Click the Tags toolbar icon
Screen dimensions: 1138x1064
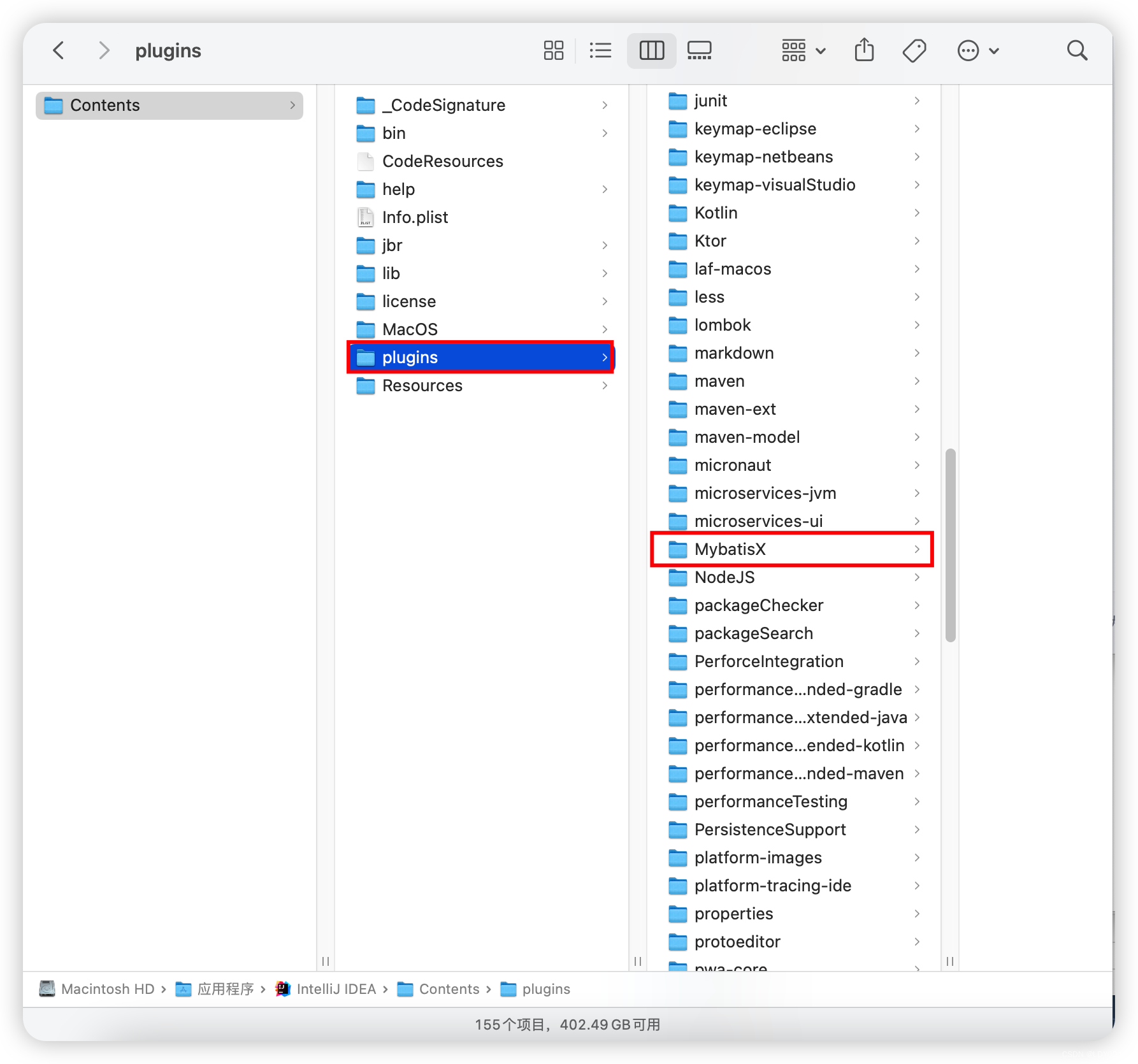pyautogui.click(x=914, y=50)
